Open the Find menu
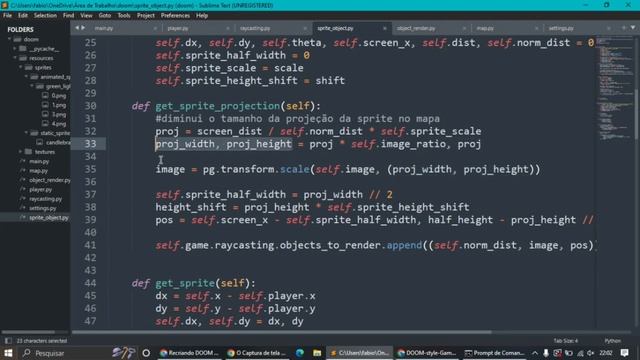Image resolution: width=640 pixels, height=360 pixels. tap(69, 16)
